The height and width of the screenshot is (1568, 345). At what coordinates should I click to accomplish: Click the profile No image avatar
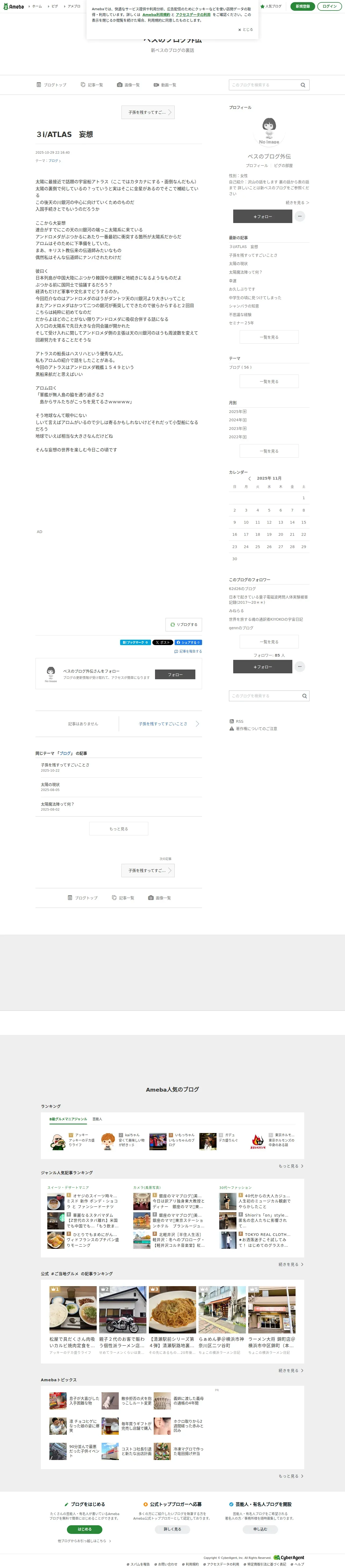click(x=269, y=131)
